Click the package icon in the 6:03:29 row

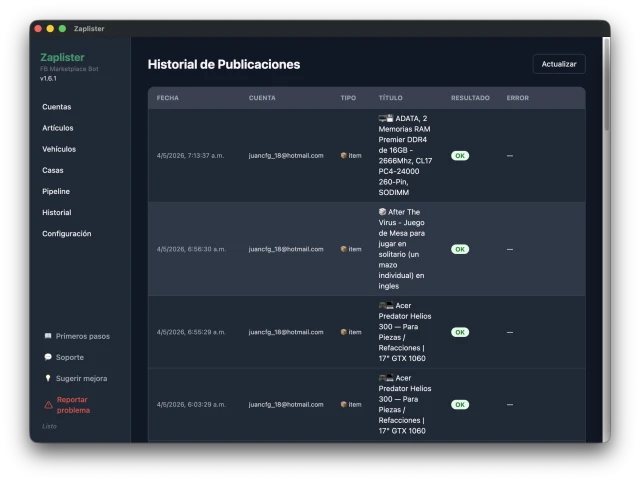point(344,404)
